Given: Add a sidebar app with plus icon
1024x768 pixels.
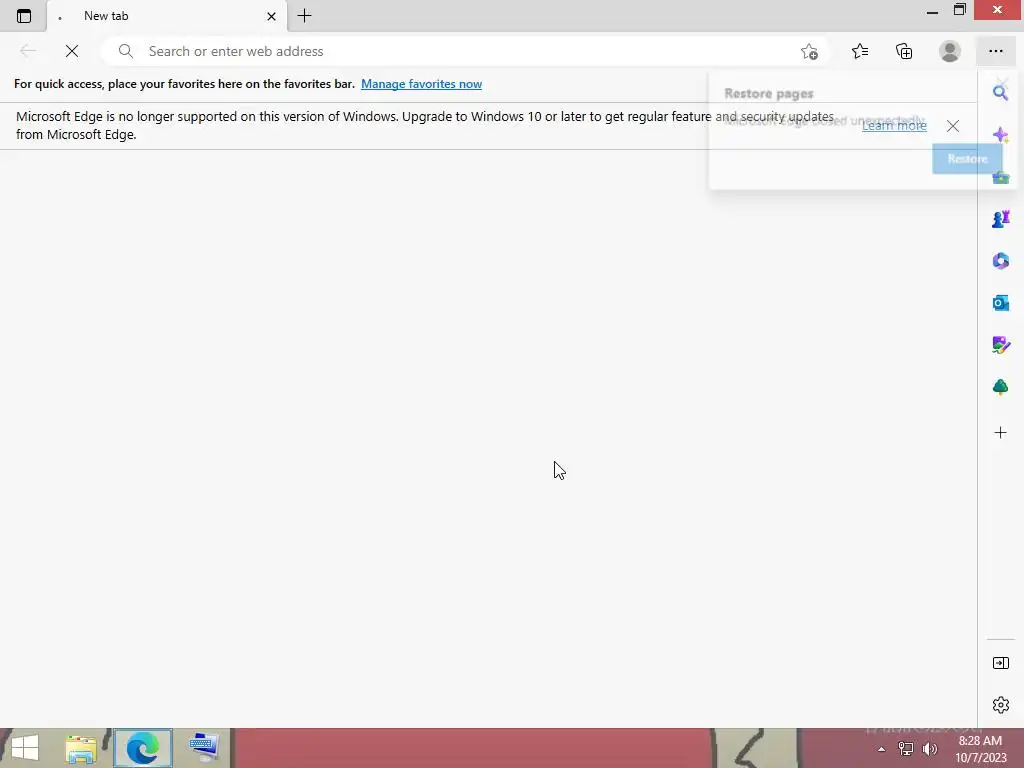Looking at the screenshot, I should click(x=1000, y=432).
